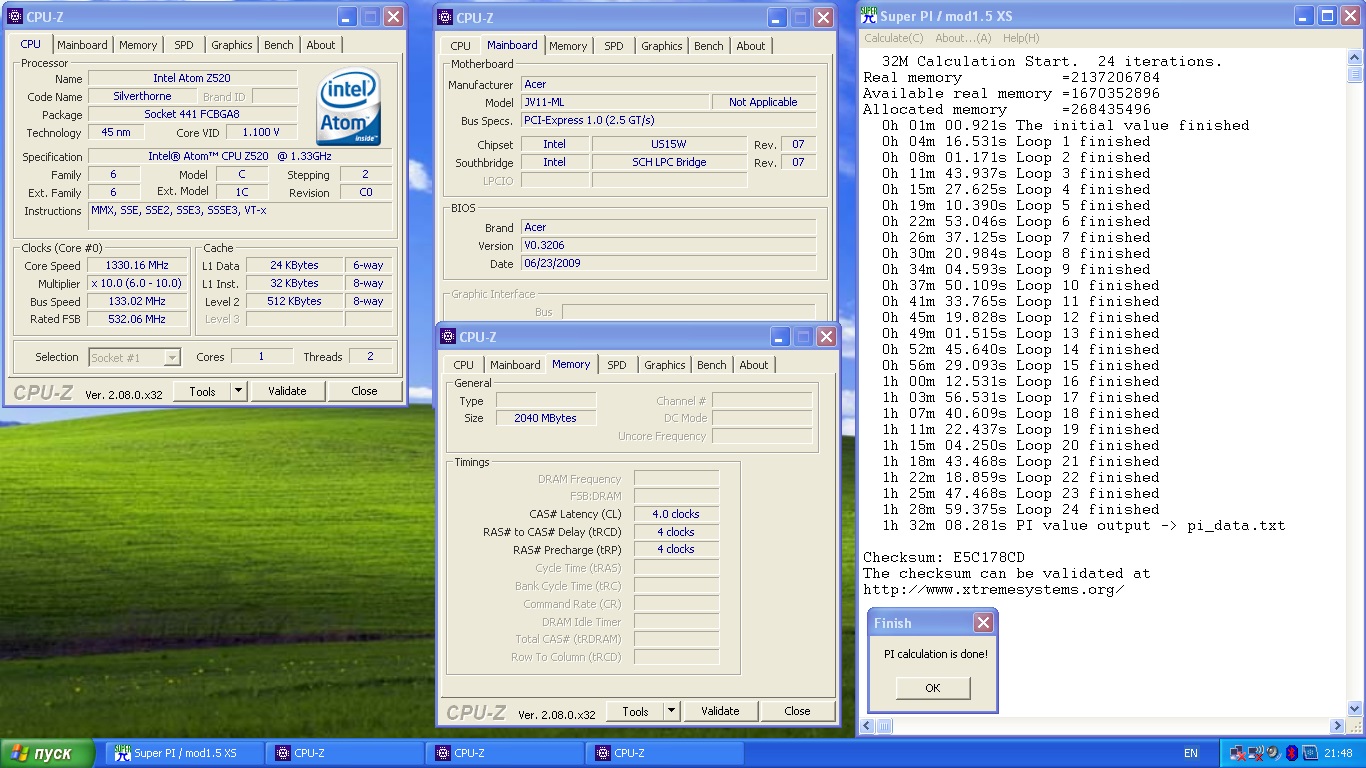Switch to About tab in CPU tab window

coord(321,45)
